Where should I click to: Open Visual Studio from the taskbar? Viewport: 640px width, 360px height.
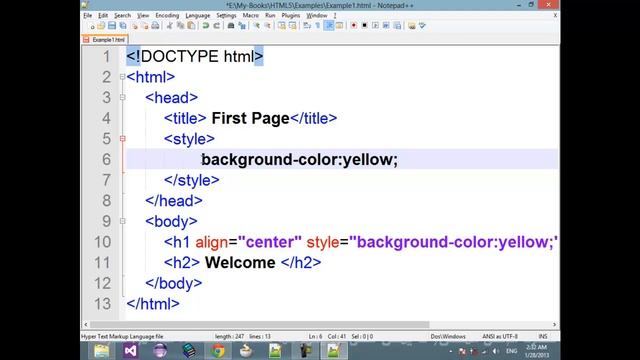[130, 351]
